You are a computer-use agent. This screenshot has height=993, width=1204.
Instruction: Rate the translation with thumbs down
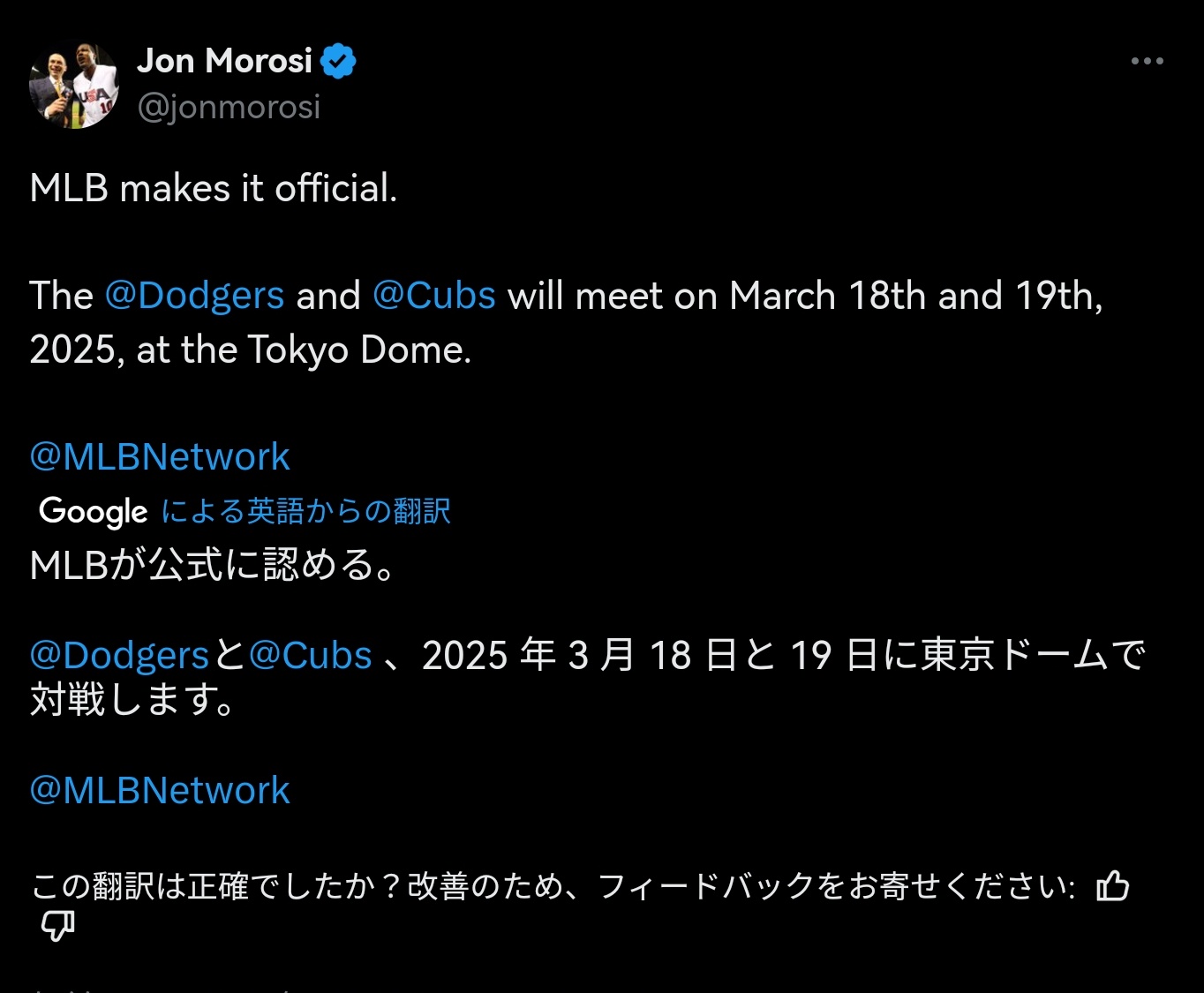coord(58,926)
